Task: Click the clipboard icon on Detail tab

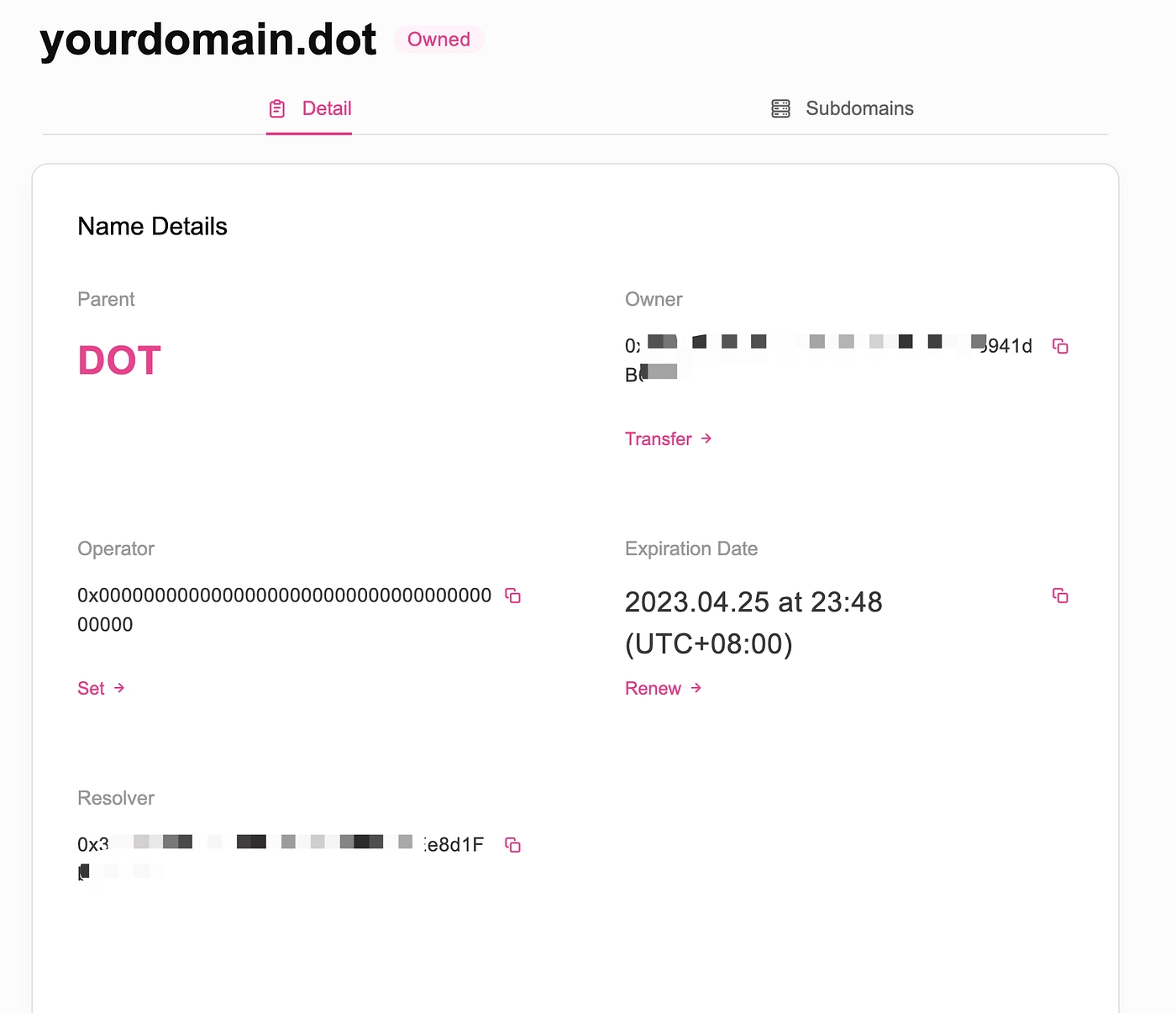Action: (x=277, y=108)
